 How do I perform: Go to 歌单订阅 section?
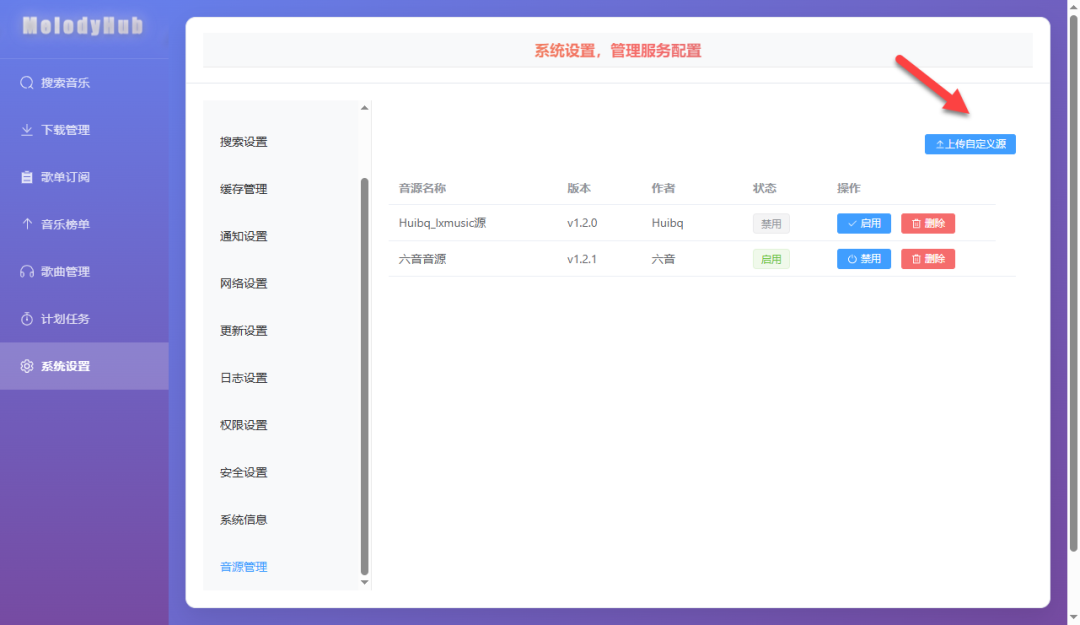(x=84, y=177)
